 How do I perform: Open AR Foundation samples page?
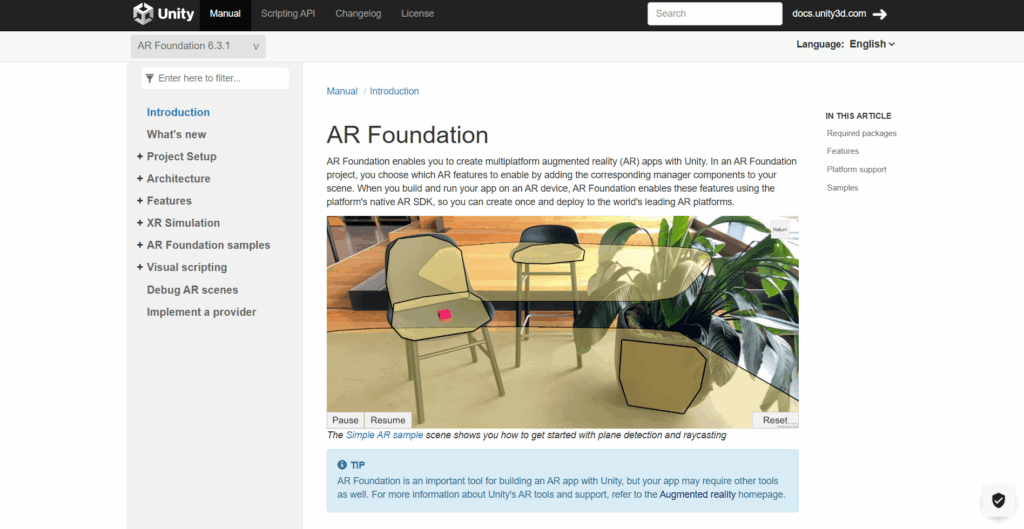pos(208,246)
